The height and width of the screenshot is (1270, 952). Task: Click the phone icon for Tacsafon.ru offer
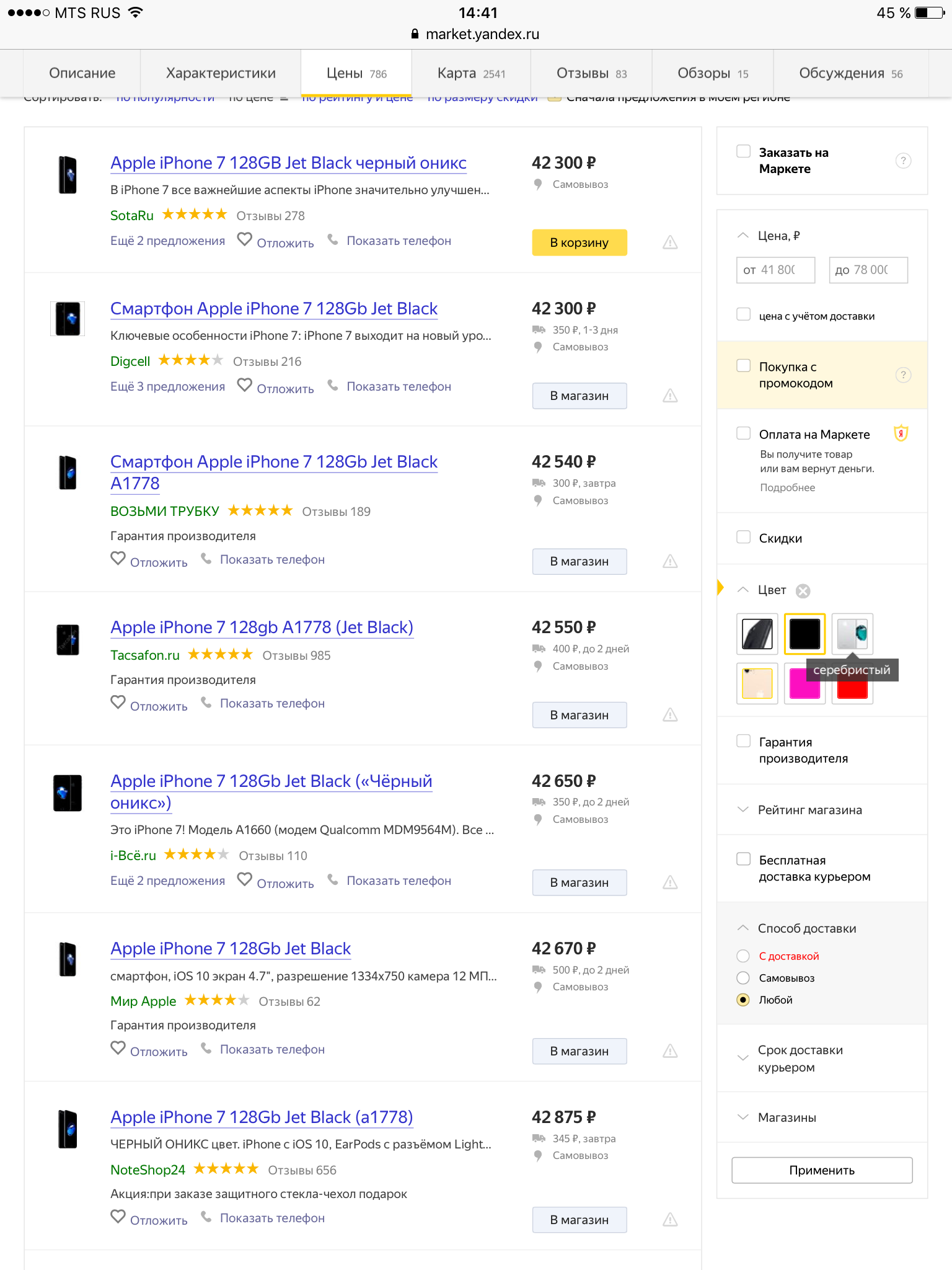[206, 703]
